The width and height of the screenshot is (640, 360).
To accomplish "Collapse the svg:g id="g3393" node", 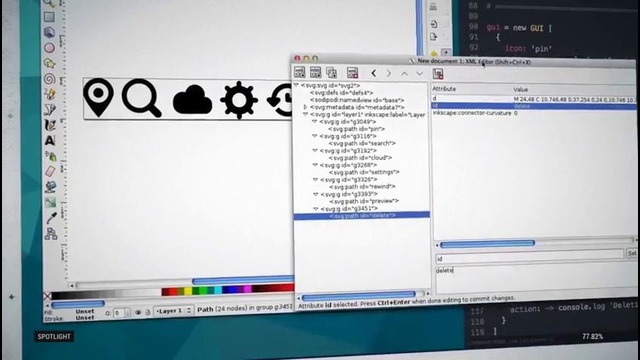I will coord(316,194).
